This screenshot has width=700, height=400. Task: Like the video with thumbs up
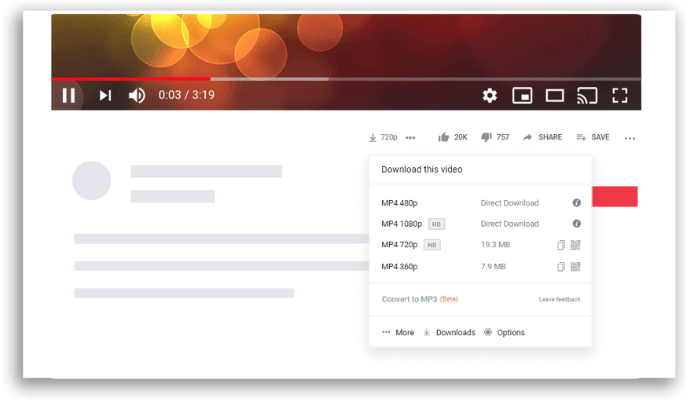[x=443, y=137]
